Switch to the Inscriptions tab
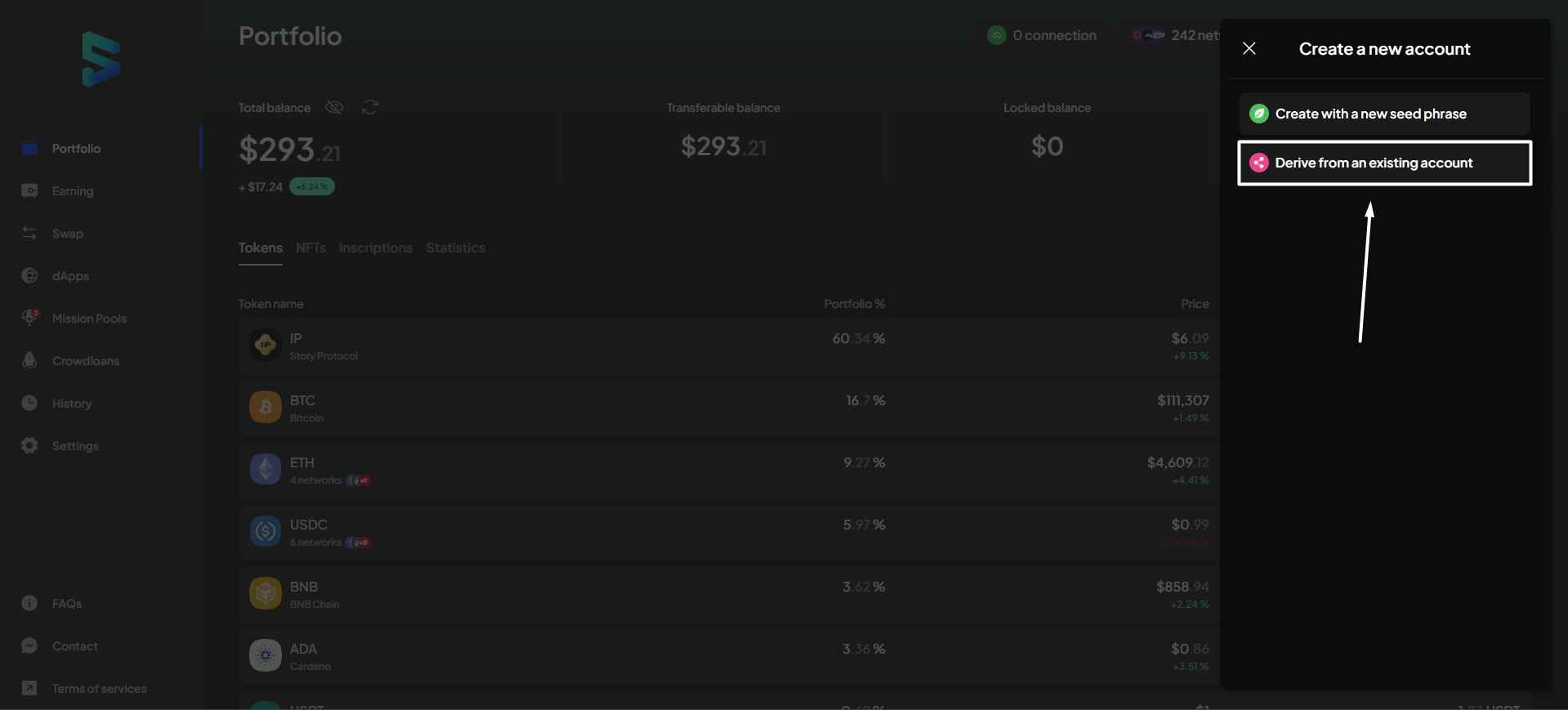This screenshot has width=1568, height=710. pos(375,248)
